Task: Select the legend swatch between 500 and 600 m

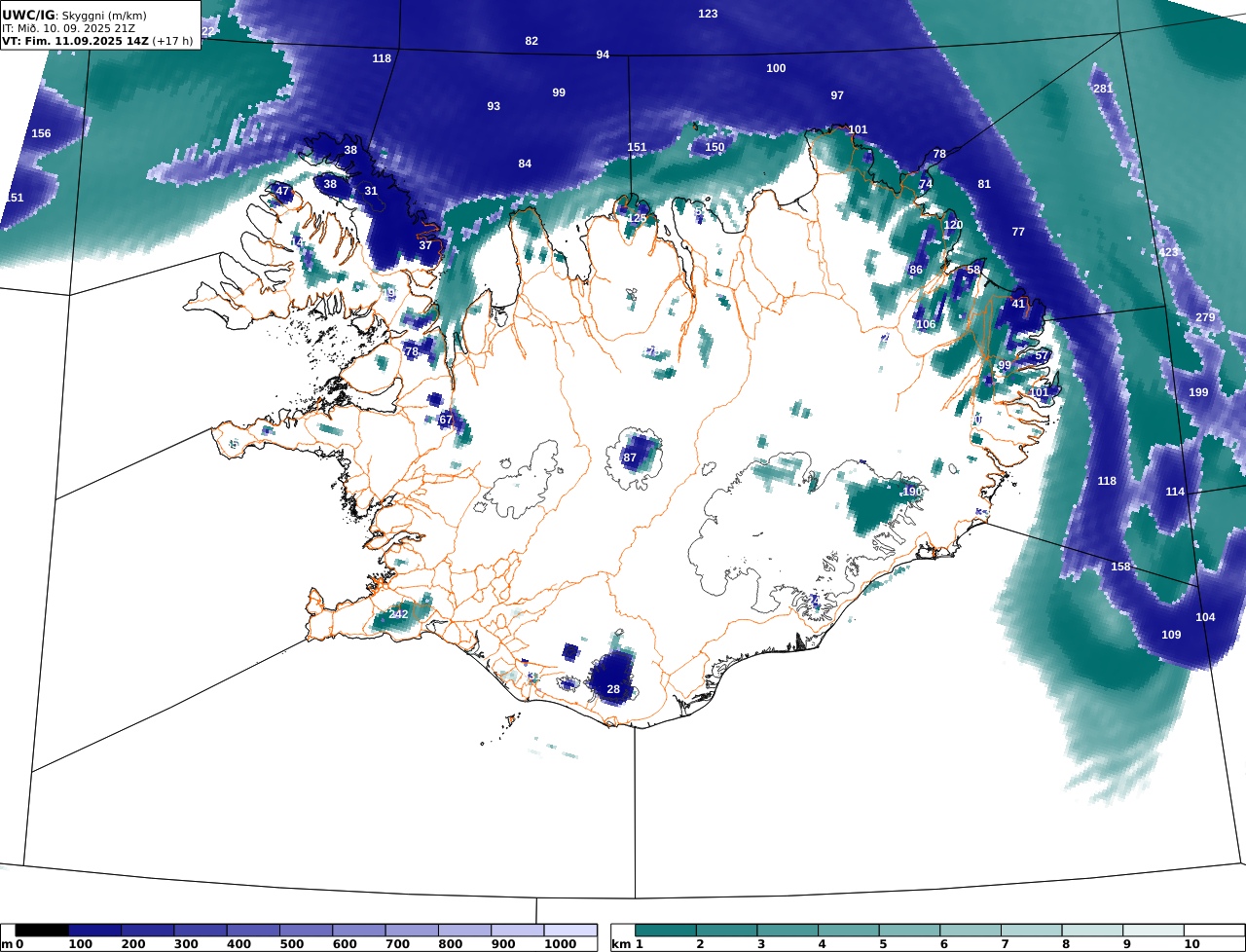Action: click(306, 931)
